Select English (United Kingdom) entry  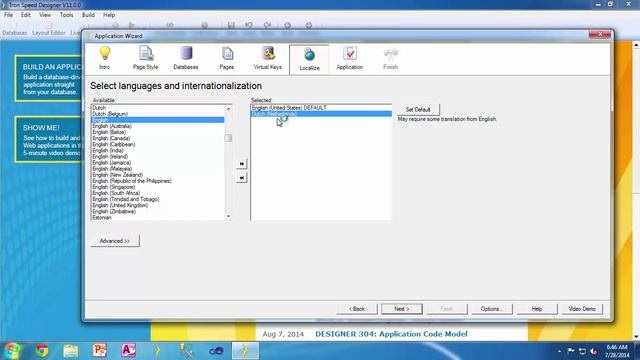pyautogui.click(x=158, y=205)
